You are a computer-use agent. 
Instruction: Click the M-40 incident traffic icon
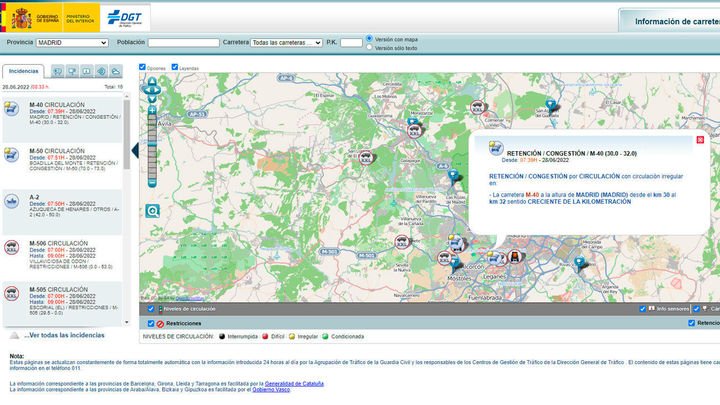11,109
